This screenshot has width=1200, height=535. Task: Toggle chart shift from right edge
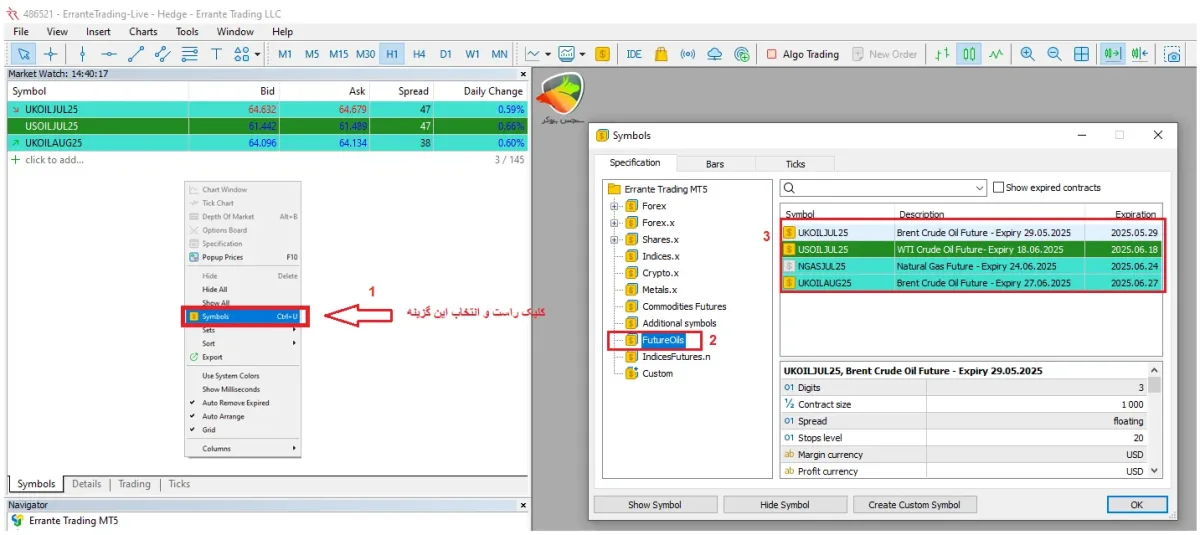click(x=1139, y=54)
